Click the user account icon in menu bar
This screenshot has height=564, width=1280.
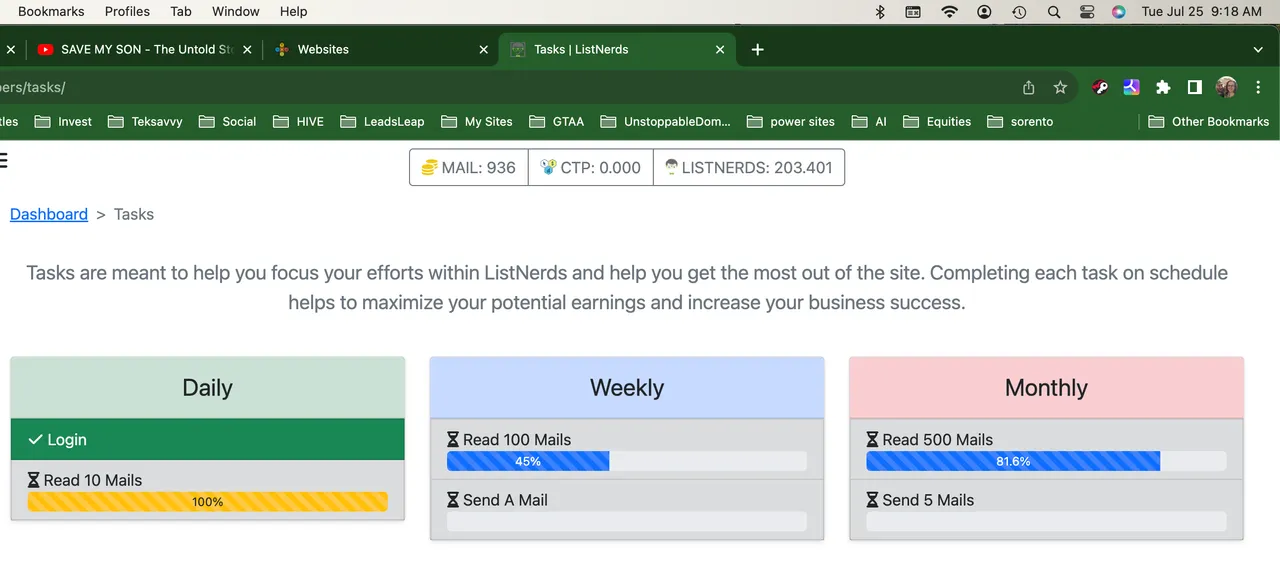point(985,12)
